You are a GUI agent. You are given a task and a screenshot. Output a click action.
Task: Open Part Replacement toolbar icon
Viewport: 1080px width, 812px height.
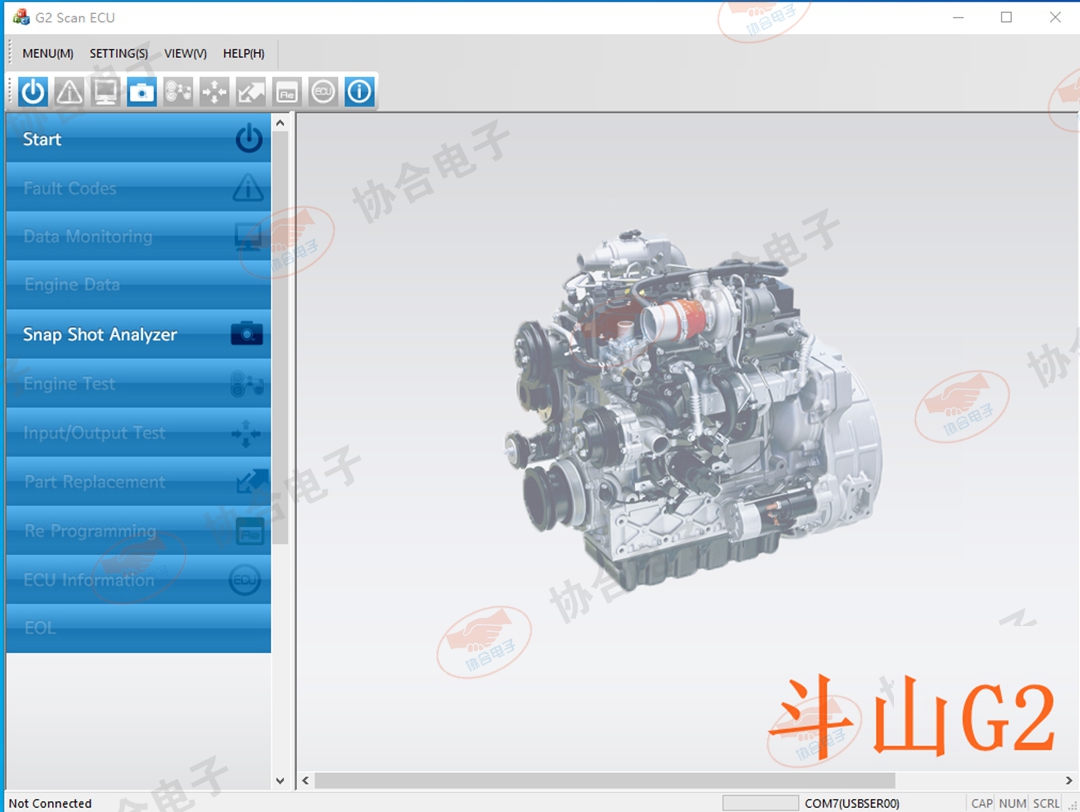[251, 92]
